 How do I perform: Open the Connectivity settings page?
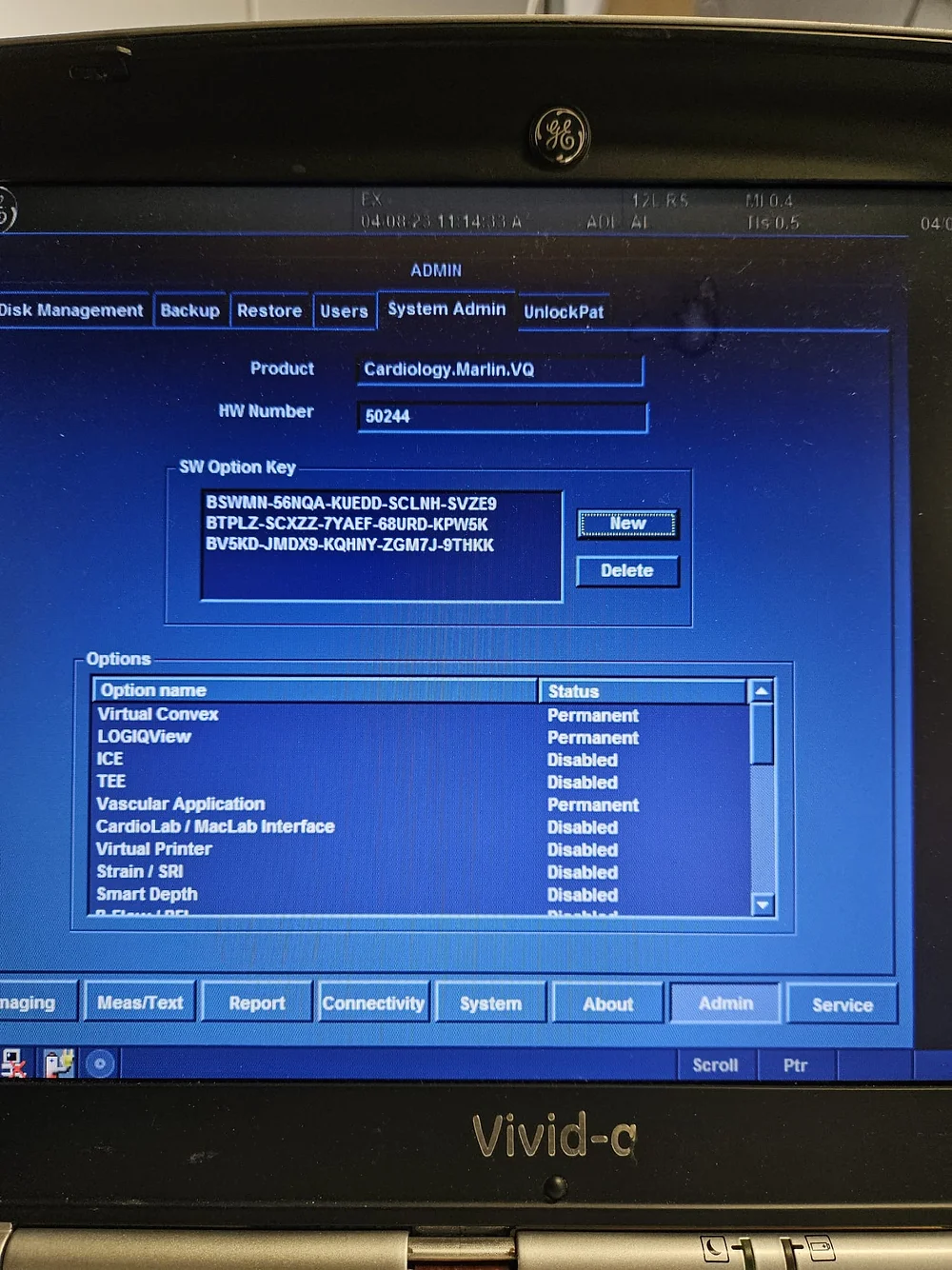[373, 1003]
